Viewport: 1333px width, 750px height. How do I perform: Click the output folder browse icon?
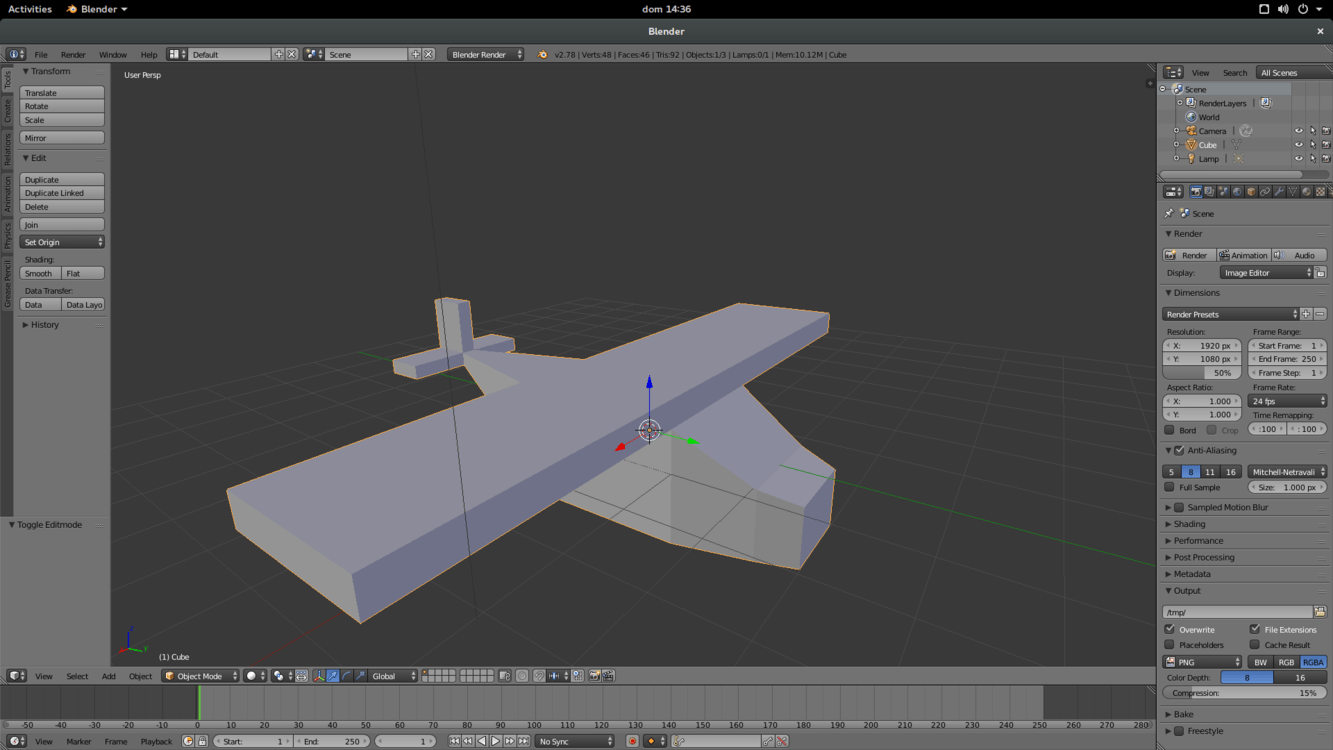coord(1320,612)
